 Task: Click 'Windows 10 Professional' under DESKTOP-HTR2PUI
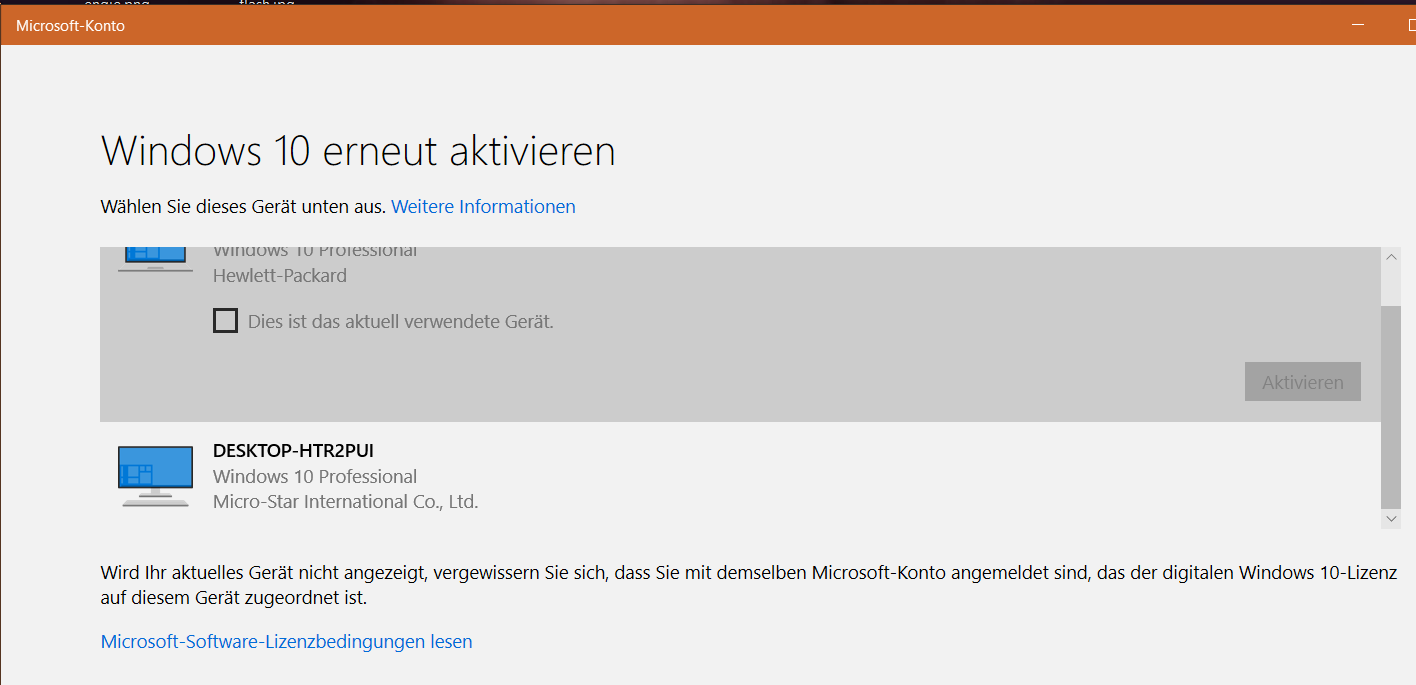click(x=315, y=477)
